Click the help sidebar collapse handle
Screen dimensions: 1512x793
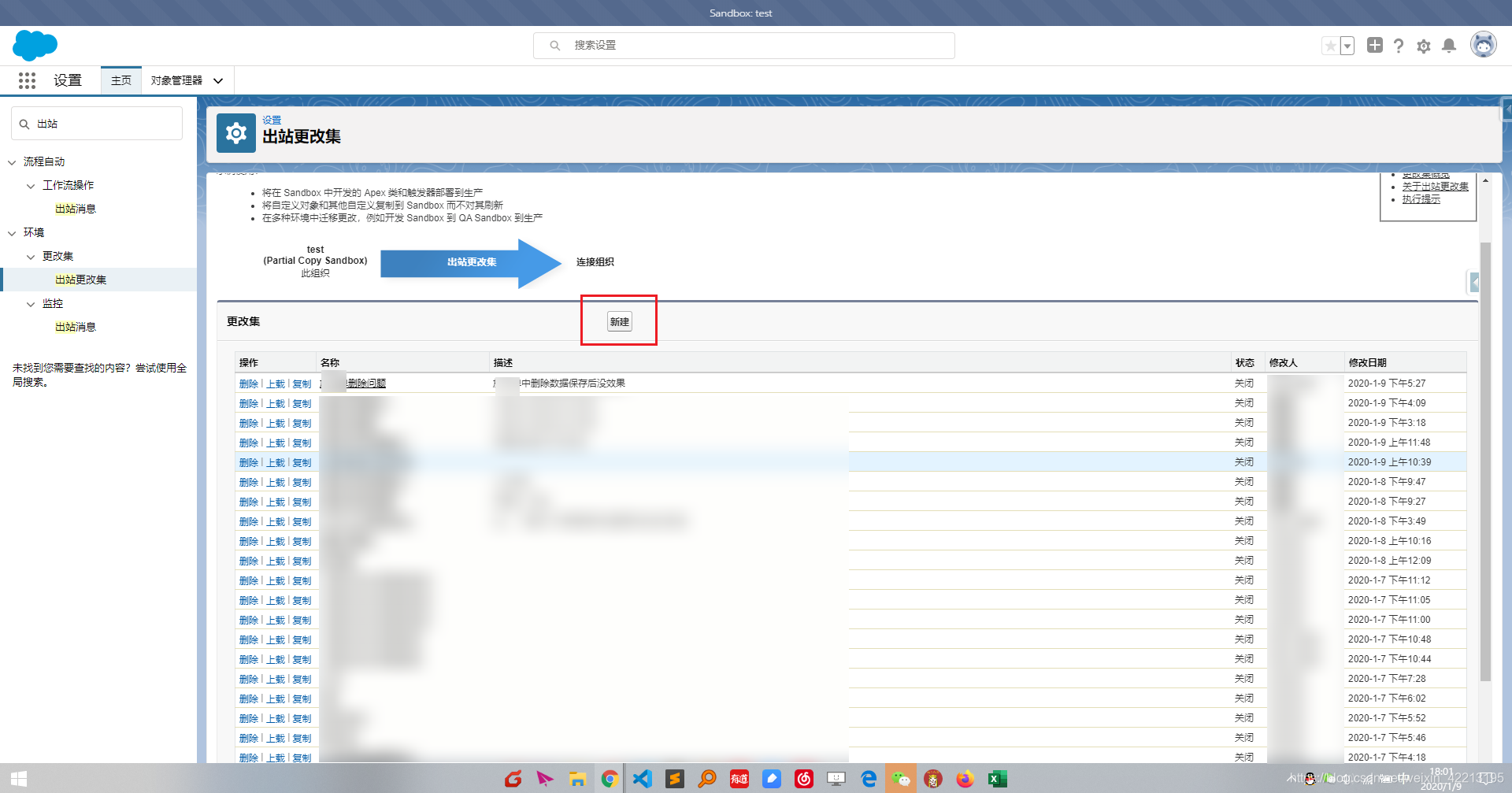click(x=1473, y=282)
